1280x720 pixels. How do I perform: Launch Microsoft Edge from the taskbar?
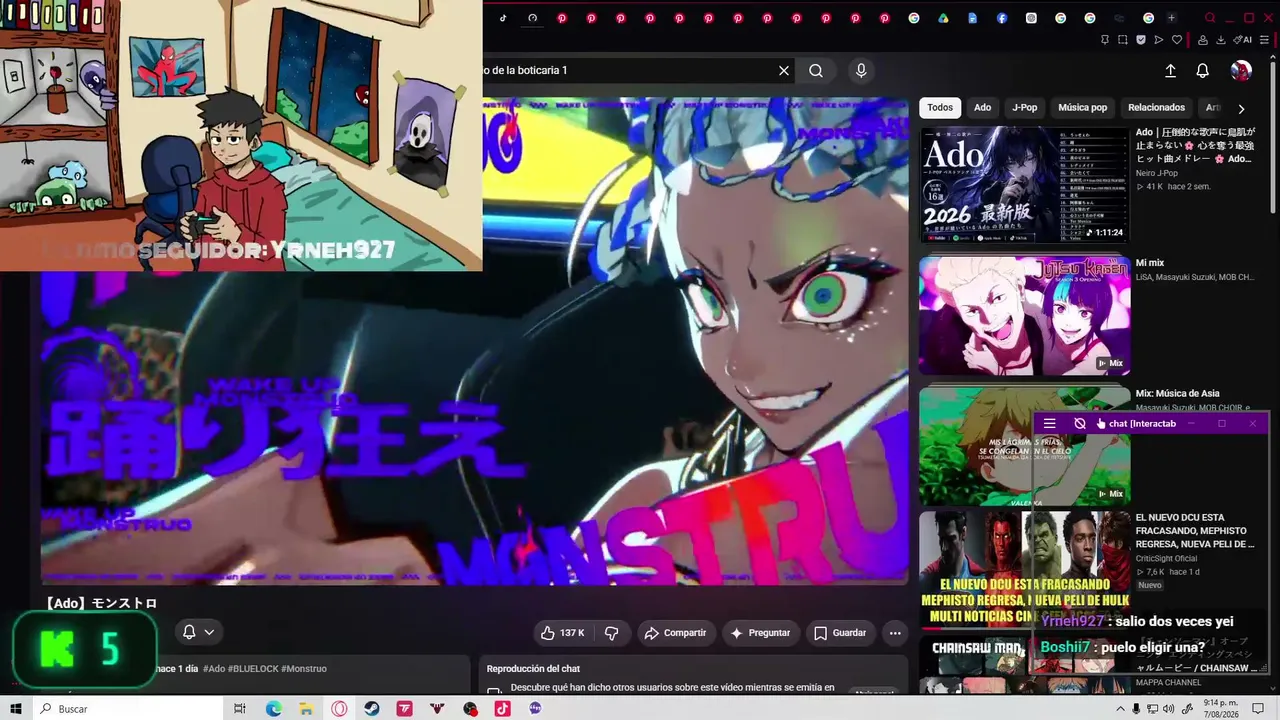click(274, 709)
